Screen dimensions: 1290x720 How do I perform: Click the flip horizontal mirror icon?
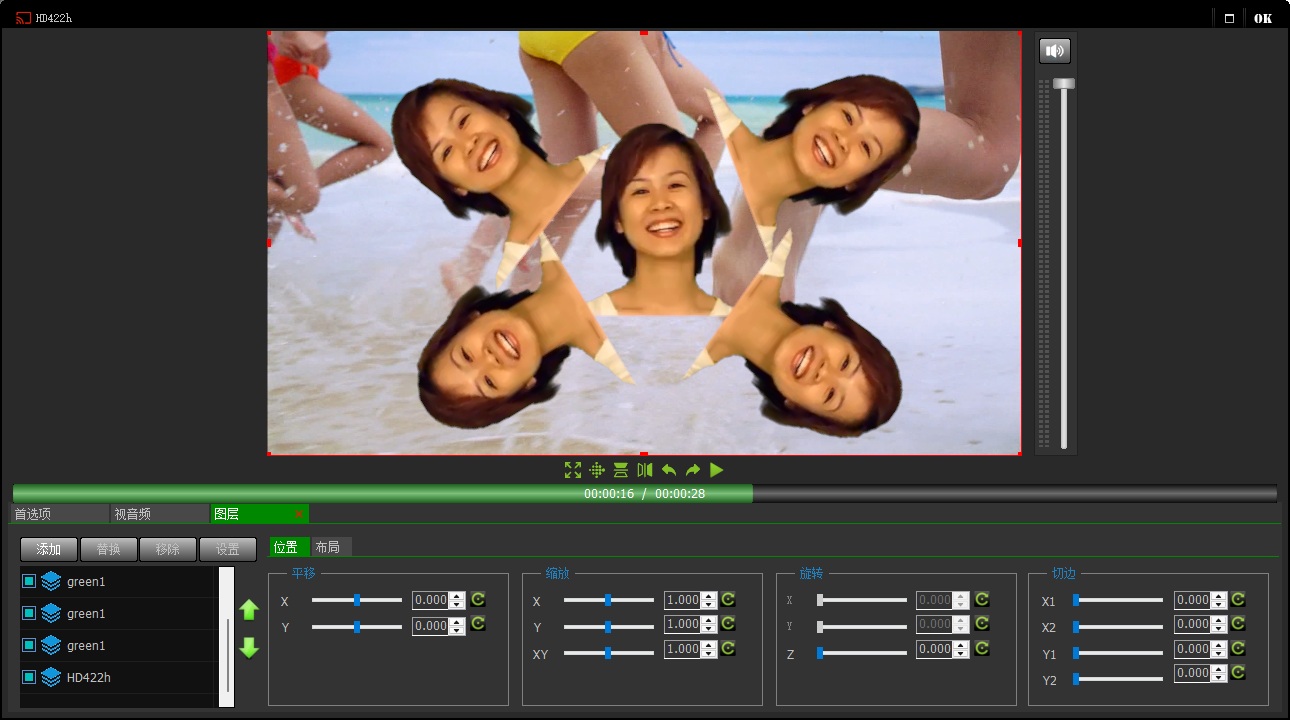point(645,470)
